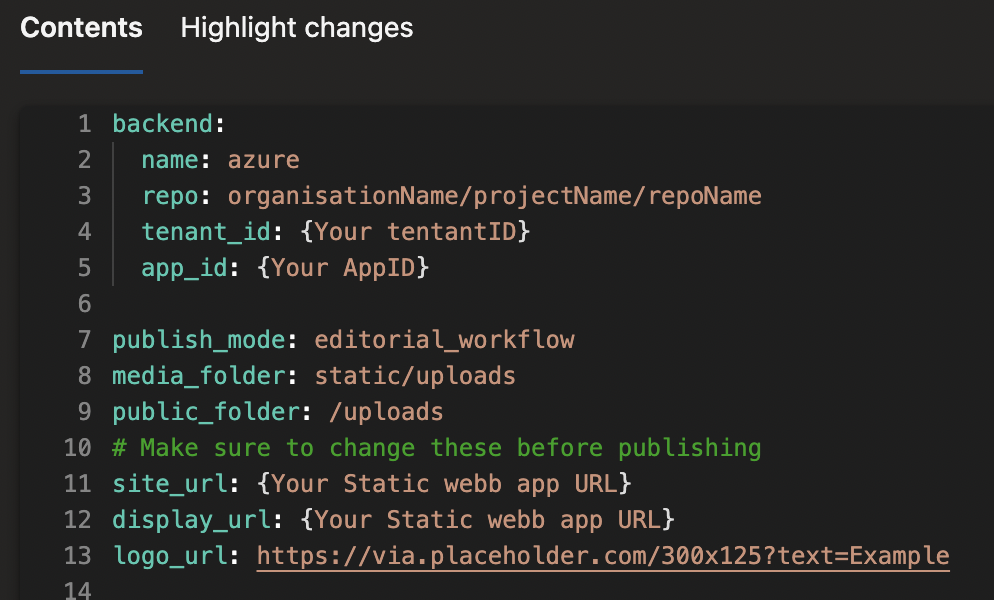
Task: Click the green 'Make sure to change' comment
Action: (436, 448)
